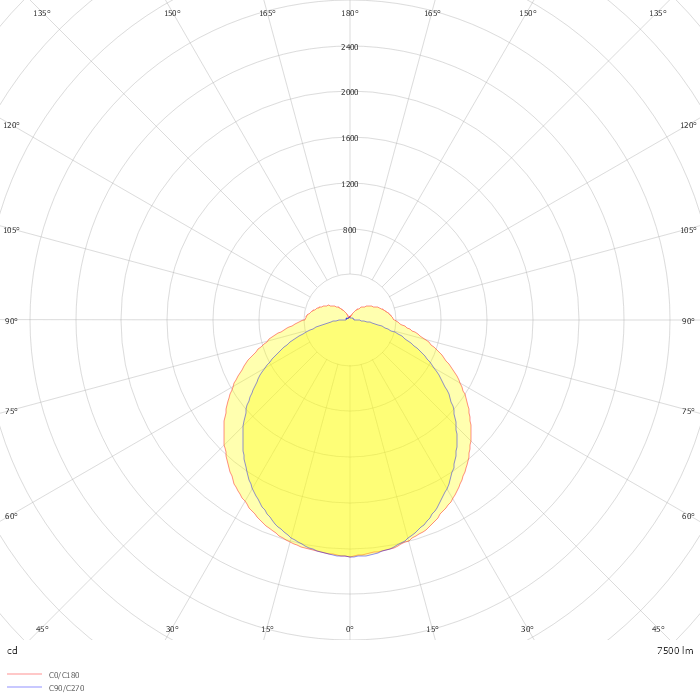The height and width of the screenshot is (700, 700).
Task: Click the 7500 lm flux label
Action: point(675,650)
